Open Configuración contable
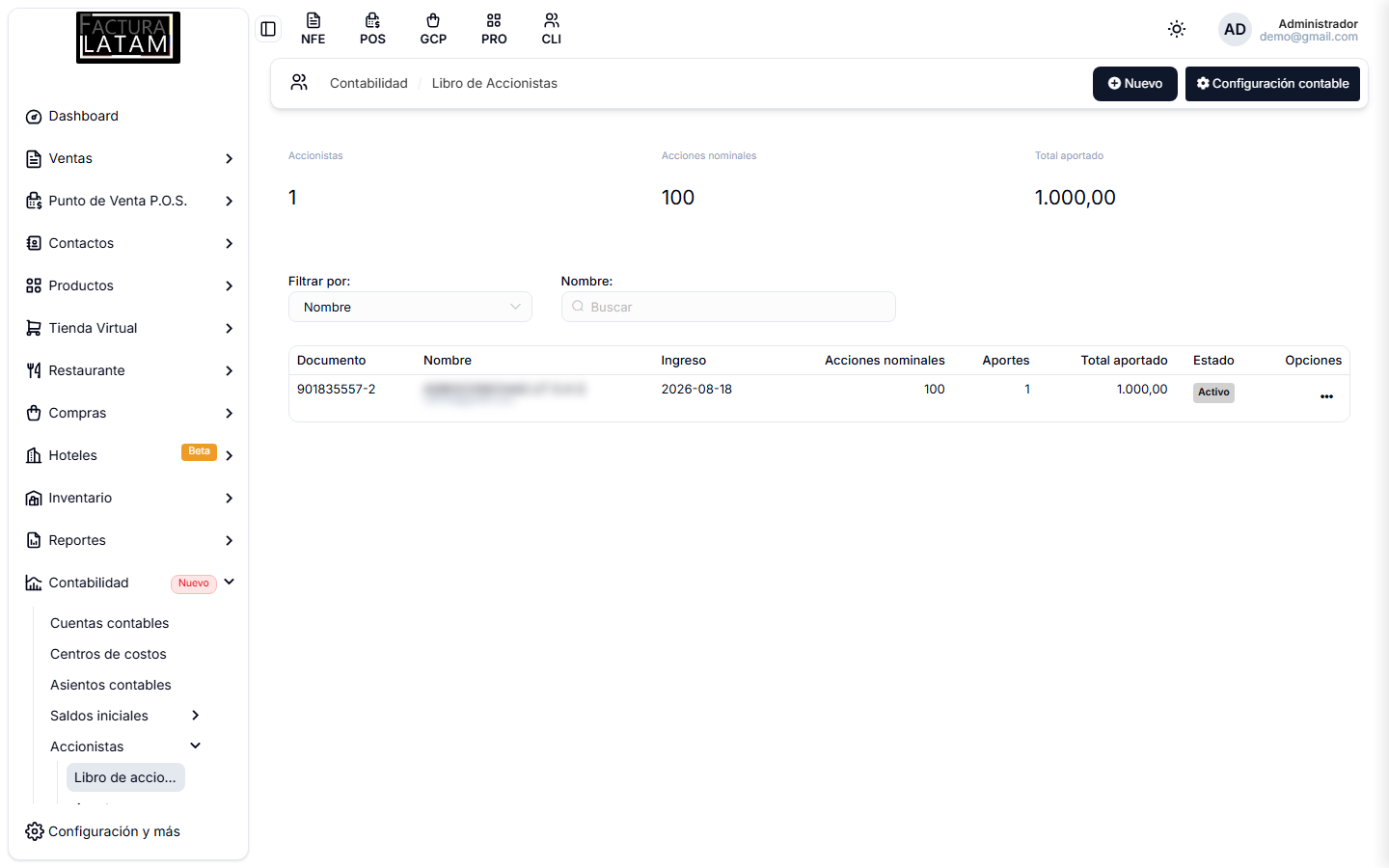 point(1272,84)
